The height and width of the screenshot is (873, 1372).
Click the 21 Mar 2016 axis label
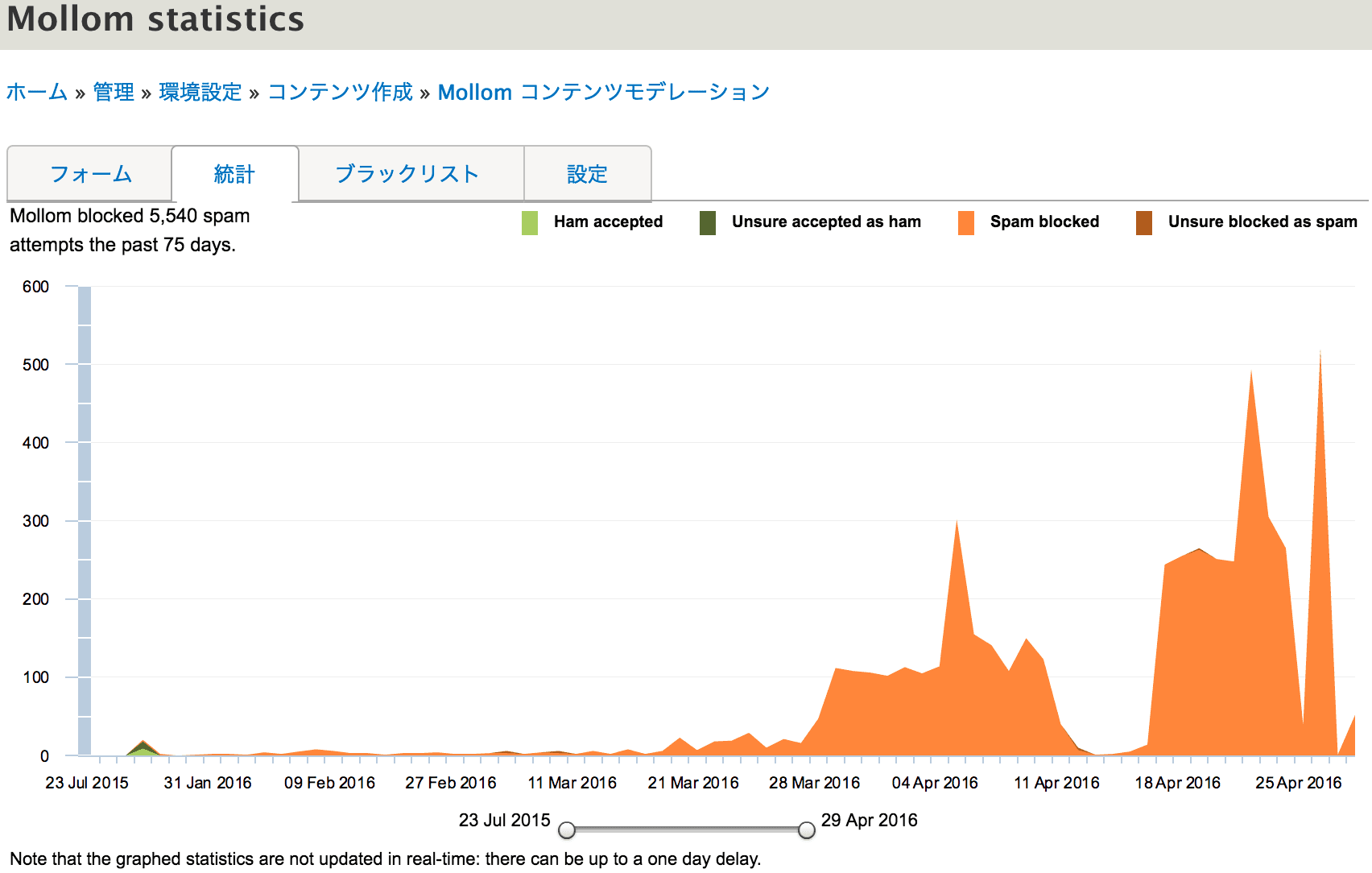pyautogui.click(x=693, y=783)
